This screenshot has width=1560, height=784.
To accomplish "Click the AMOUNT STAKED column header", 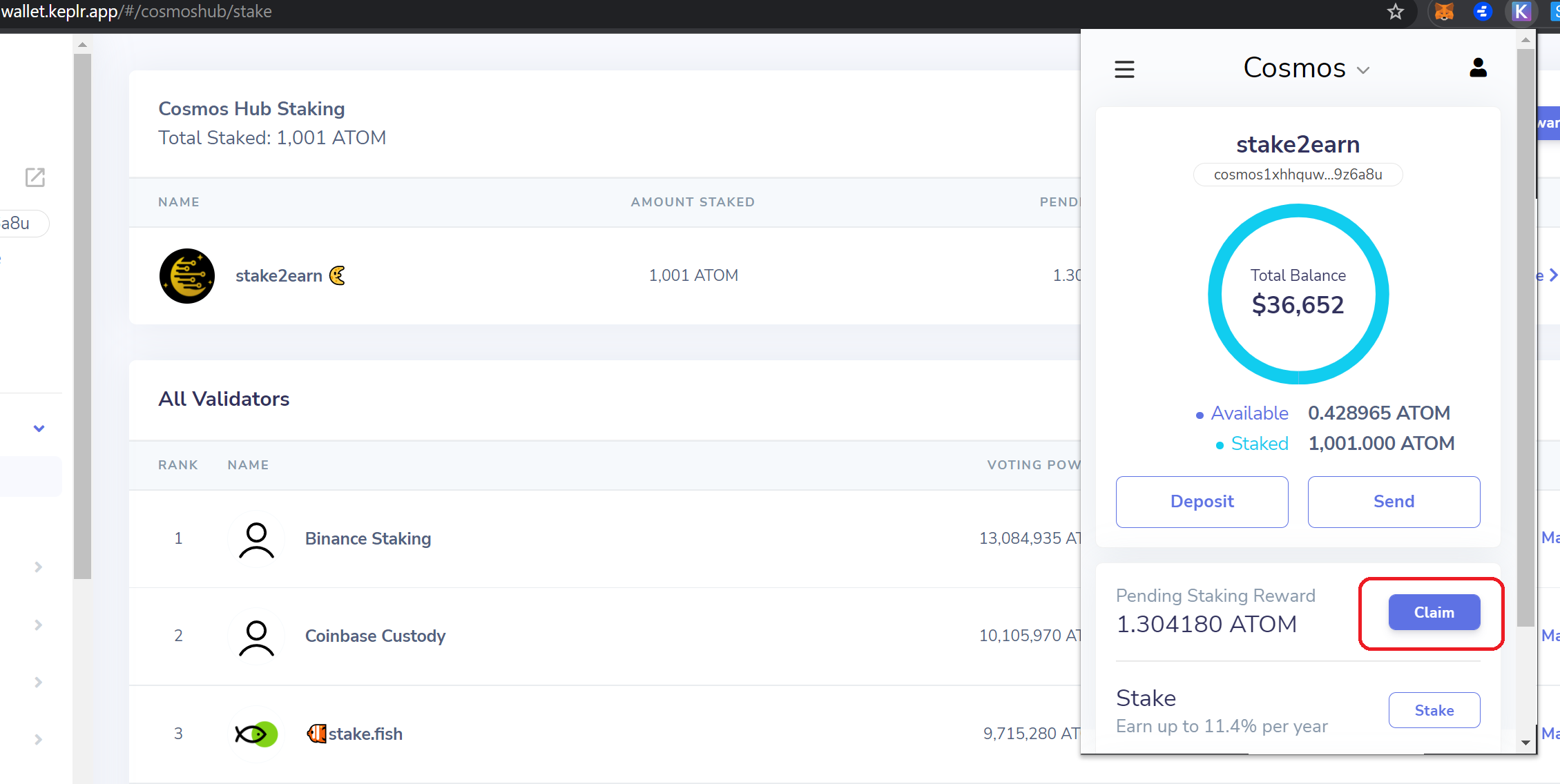I will pyautogui.click(x=693, y=202).
